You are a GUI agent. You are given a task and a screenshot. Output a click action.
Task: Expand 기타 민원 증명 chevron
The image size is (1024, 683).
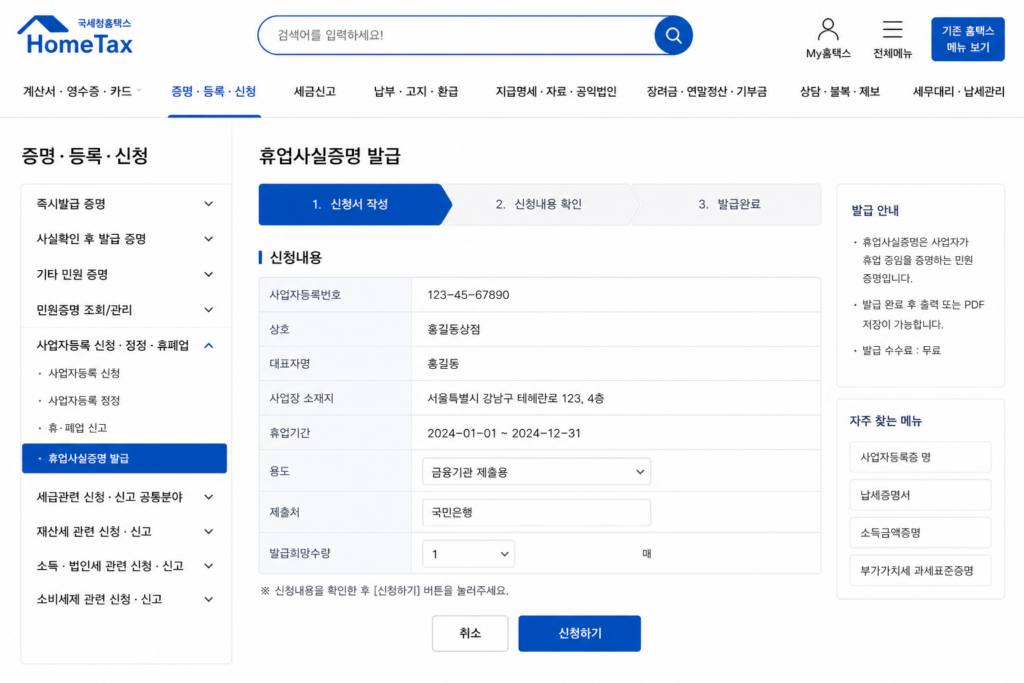(x=208, y=274)
